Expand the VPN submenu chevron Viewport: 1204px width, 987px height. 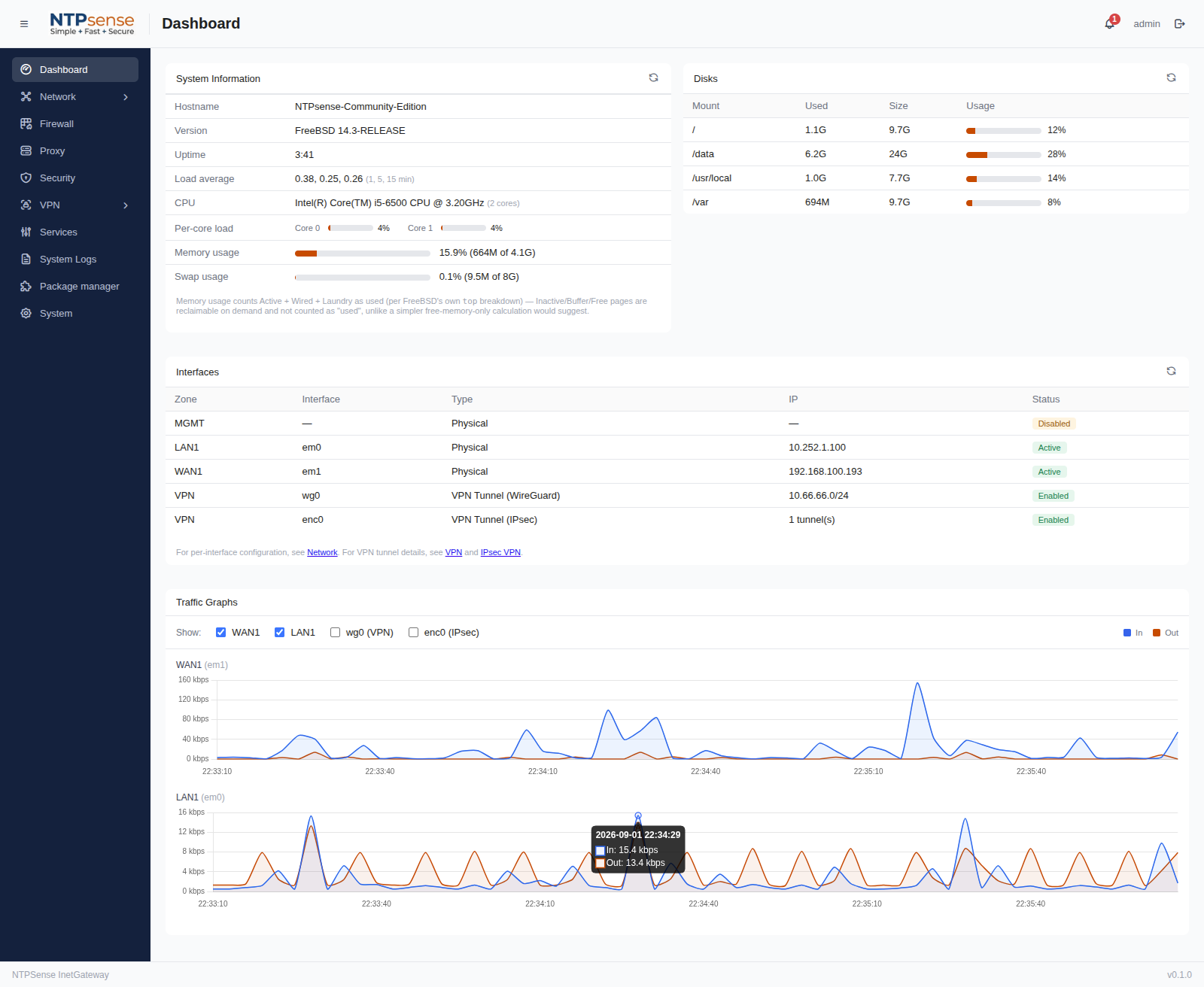(126, 205)
